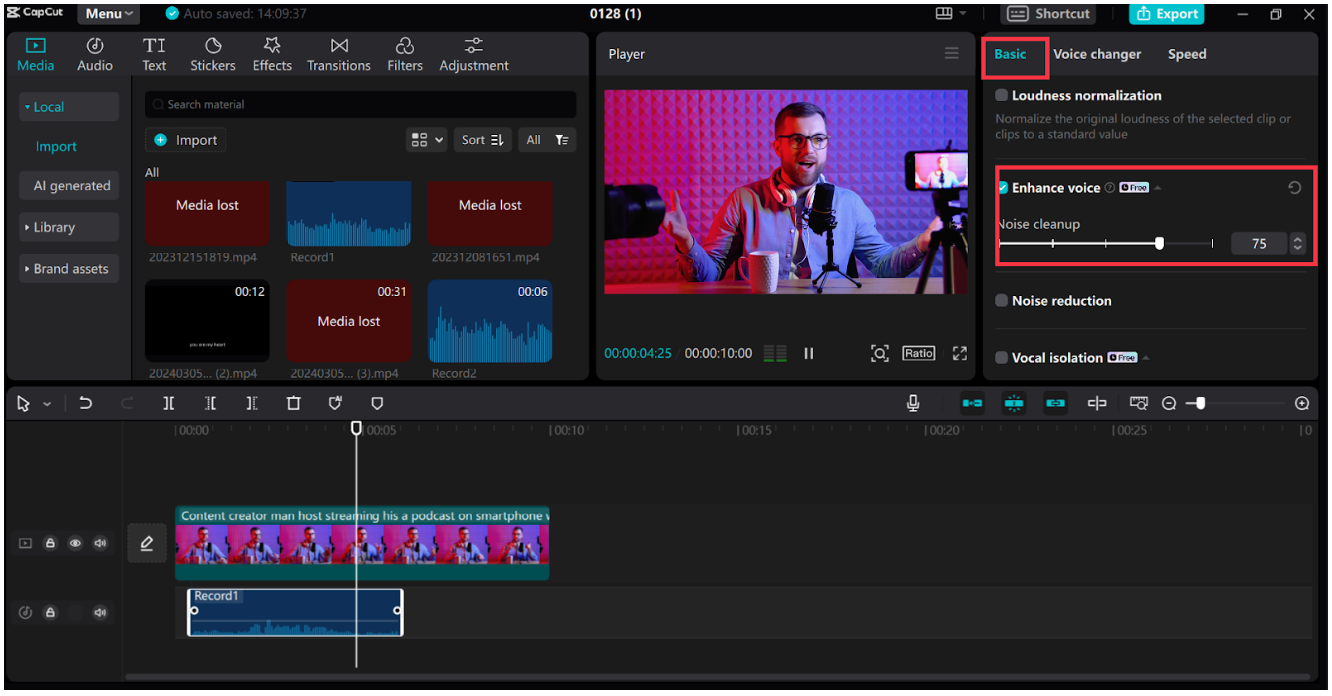1332x696 pixels.
Task: Open the All filter dropdown
Action: pos(547,140)
